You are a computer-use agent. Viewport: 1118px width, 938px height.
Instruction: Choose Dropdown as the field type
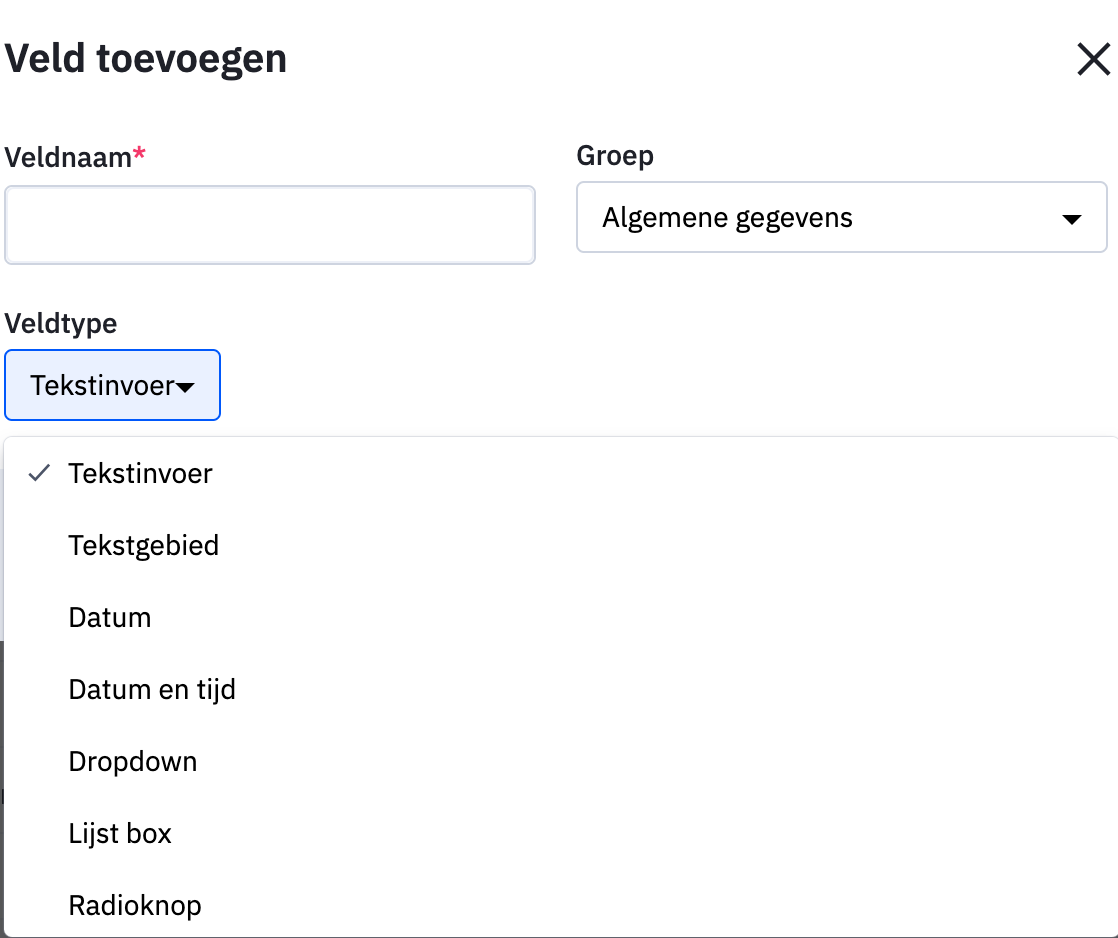(133, 761)
